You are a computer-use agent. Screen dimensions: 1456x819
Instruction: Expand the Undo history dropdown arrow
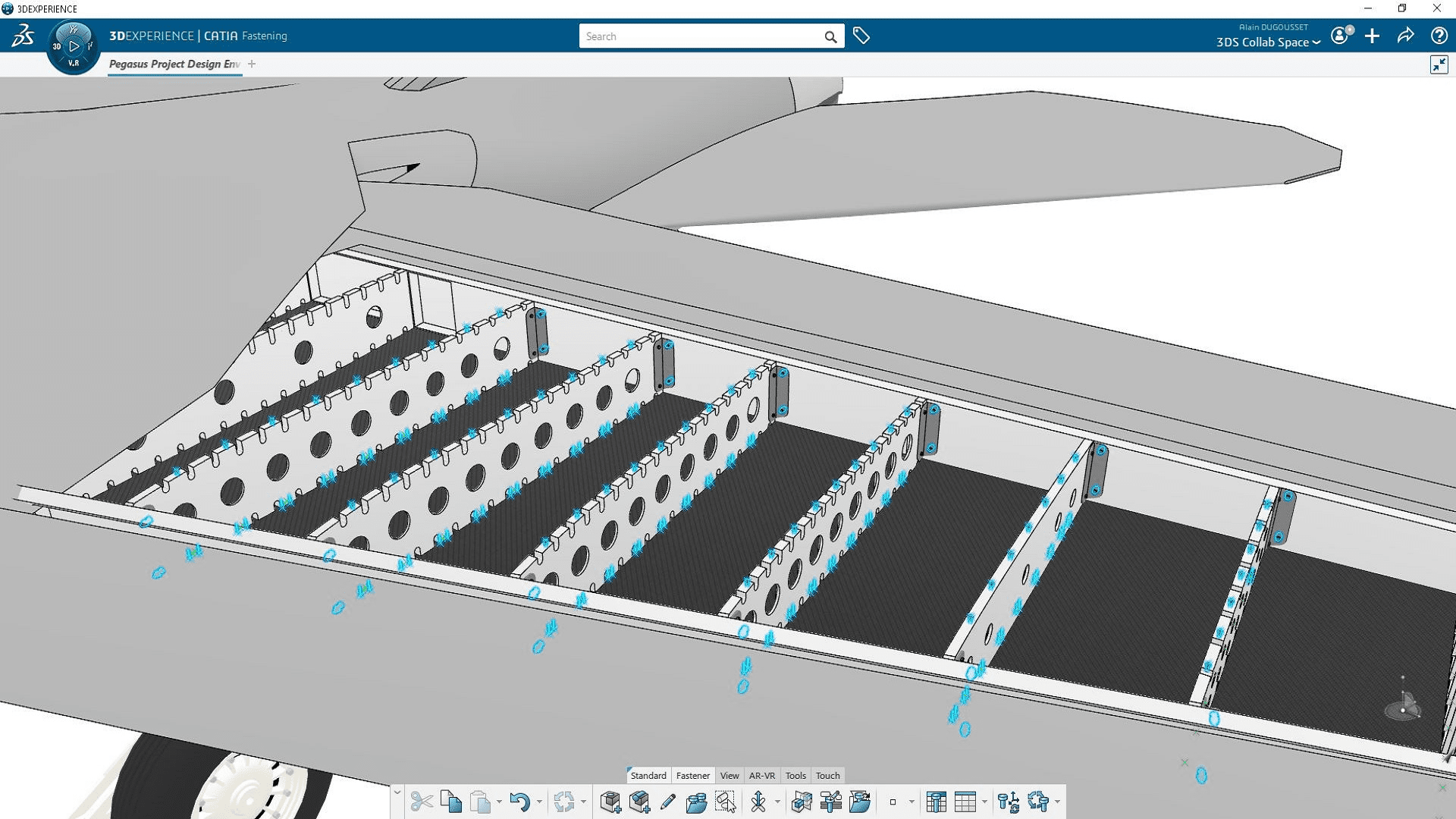(x=539, y=802)
